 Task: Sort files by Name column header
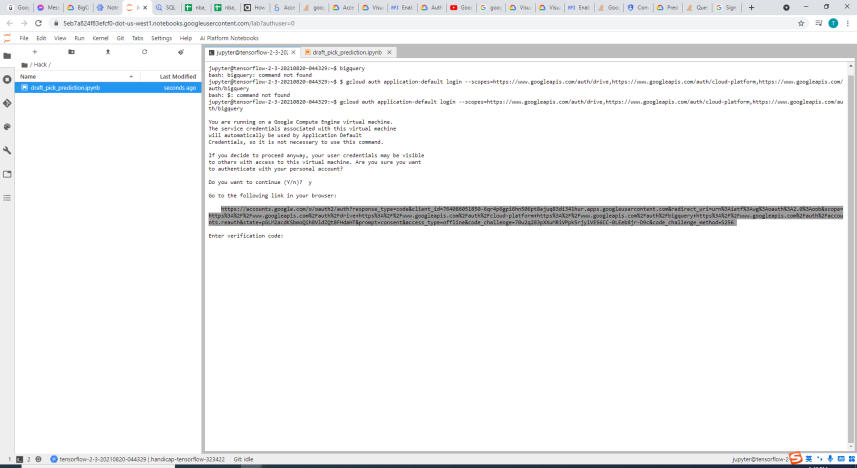(77, 77)
